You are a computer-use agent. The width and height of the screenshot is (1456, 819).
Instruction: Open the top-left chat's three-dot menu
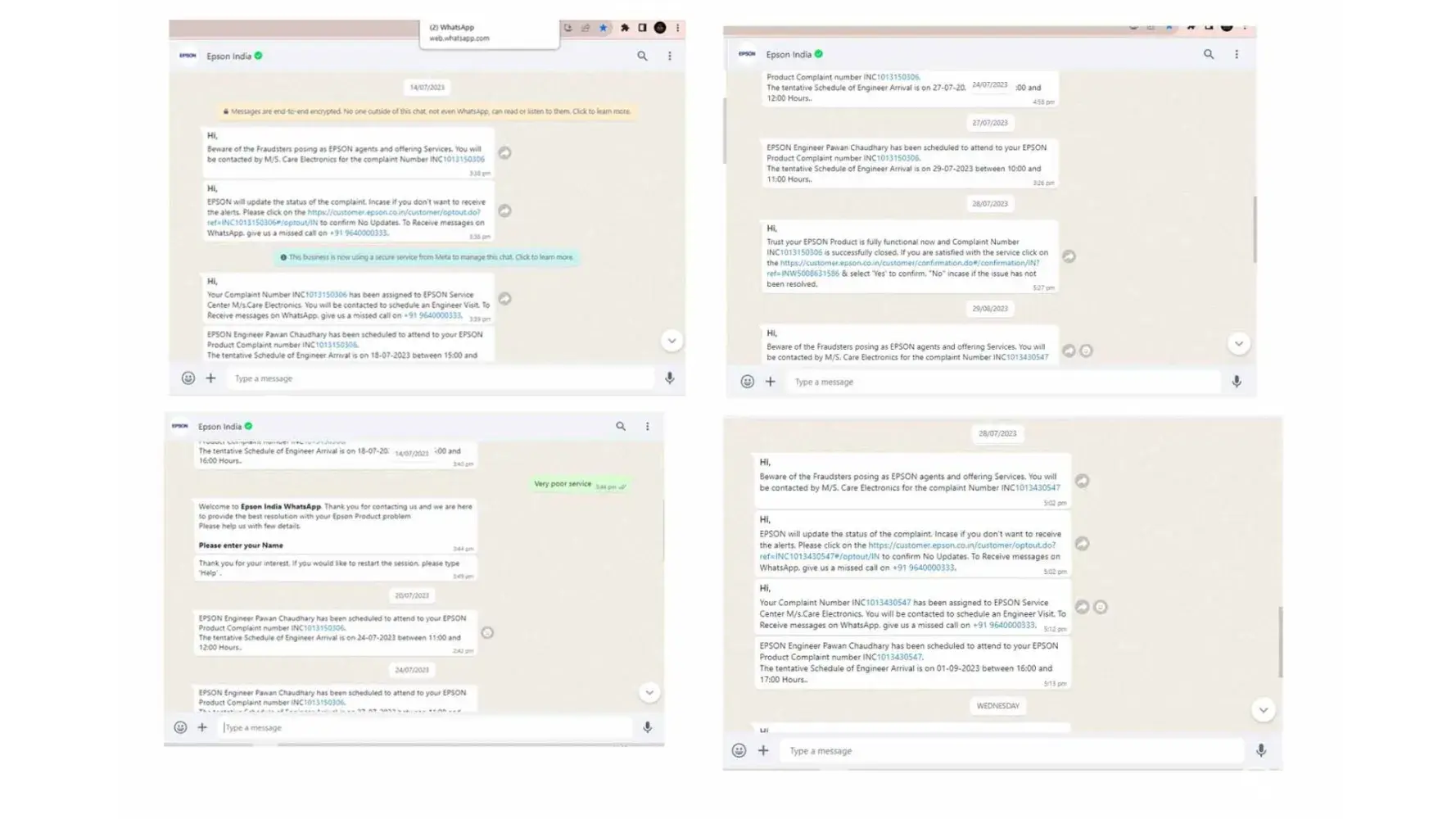pos(670,57)
